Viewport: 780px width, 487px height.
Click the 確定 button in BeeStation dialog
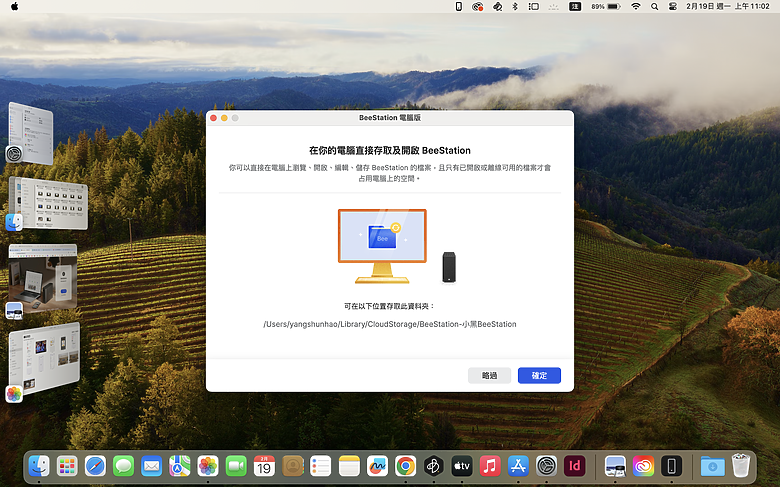point(539,376)
